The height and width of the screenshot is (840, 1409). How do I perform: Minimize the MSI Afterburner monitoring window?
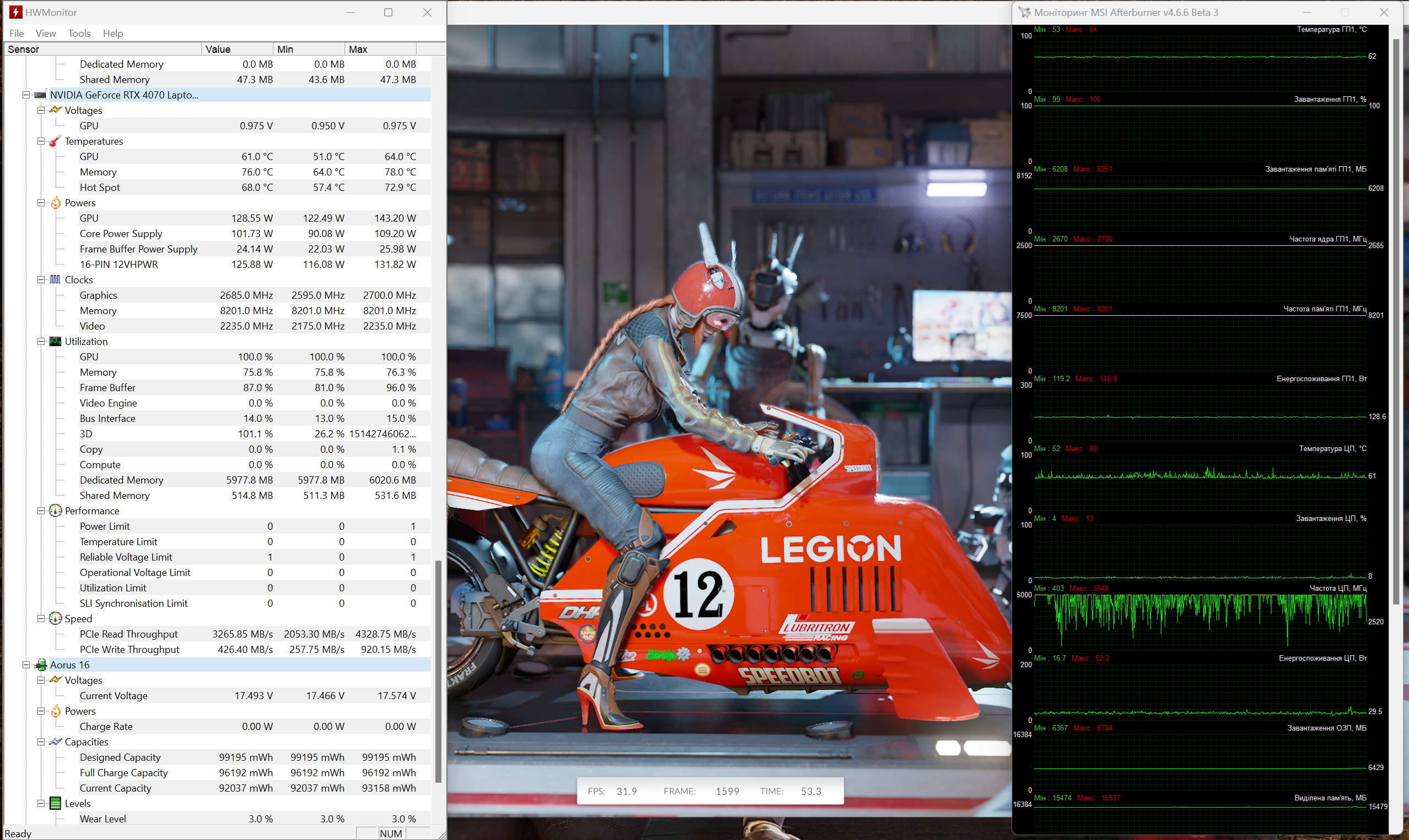tap(1307, 13)
